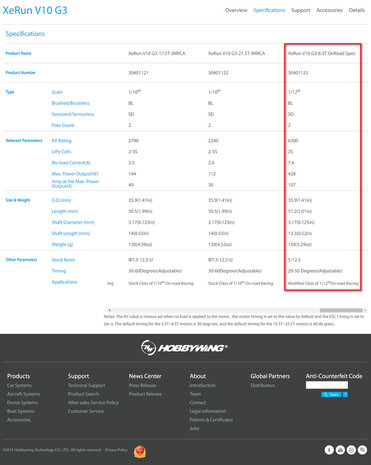The width and height of the screenshot is (371, 465).
Task: Click the left arrow of the horizontal scrollbar
Action: click(109, 310)
